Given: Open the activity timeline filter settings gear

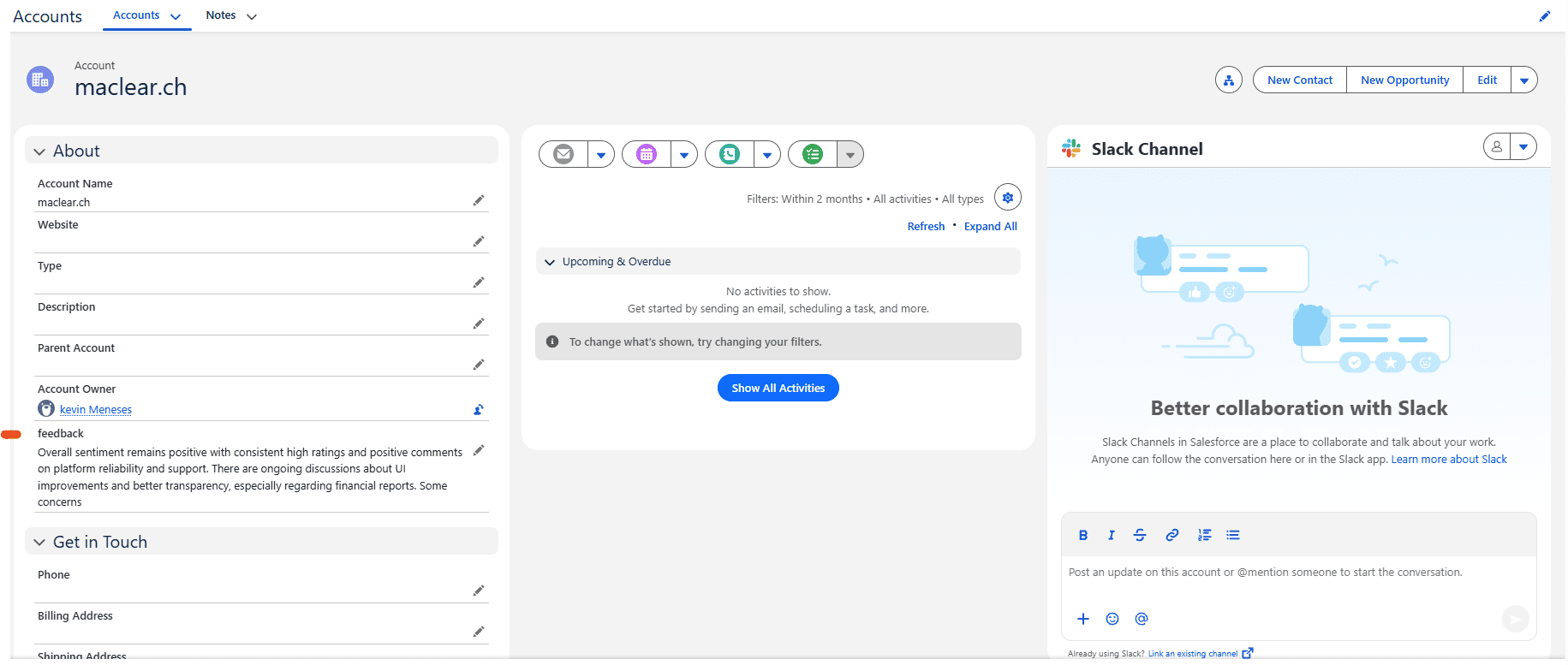Looking at the screenshot, I should [x=1008, y=198].
